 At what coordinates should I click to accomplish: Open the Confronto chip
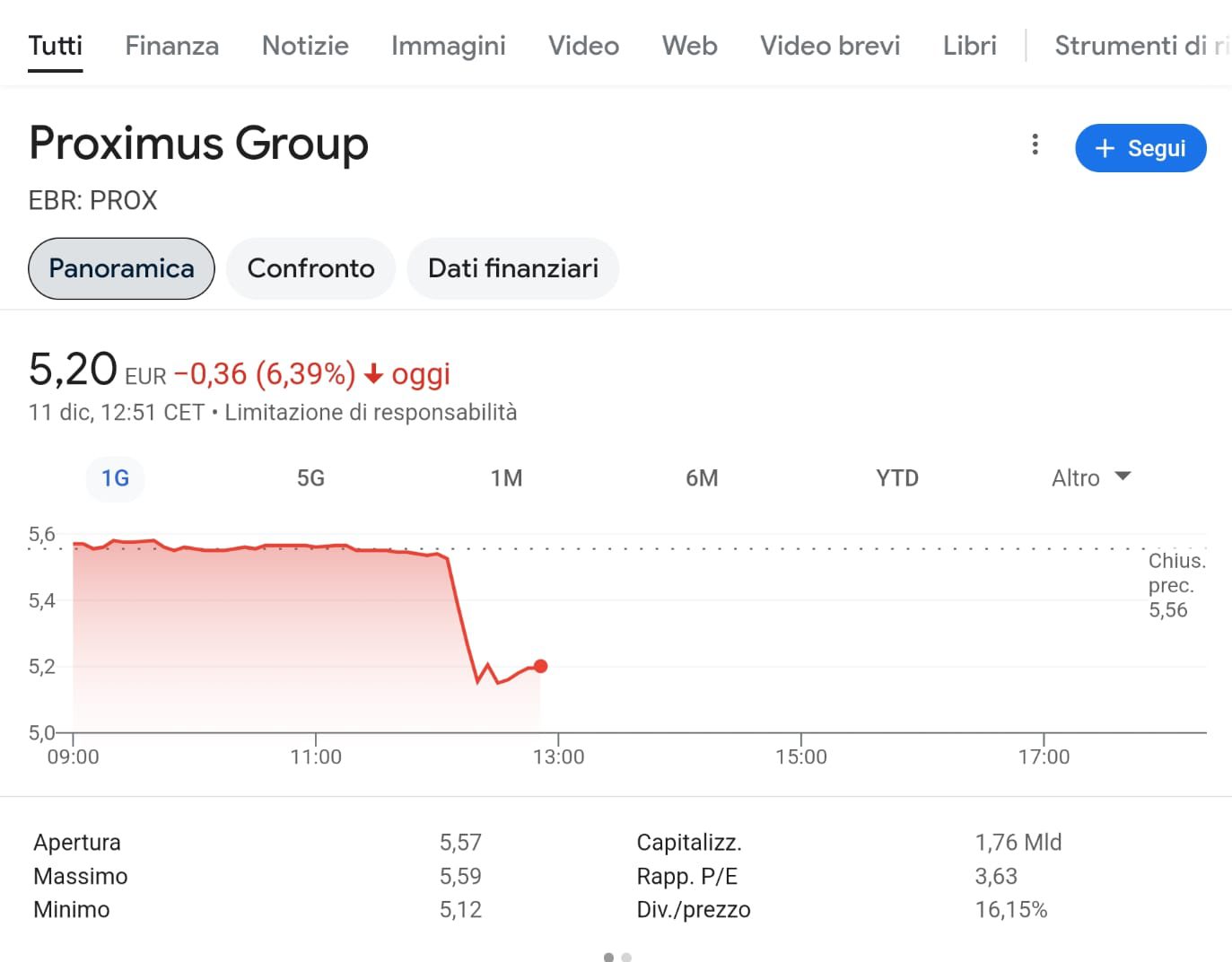coord(310,268)
